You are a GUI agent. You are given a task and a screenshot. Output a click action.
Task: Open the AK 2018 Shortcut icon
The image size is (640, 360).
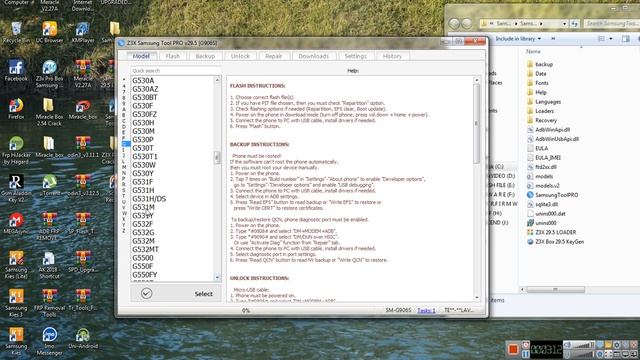49,264
